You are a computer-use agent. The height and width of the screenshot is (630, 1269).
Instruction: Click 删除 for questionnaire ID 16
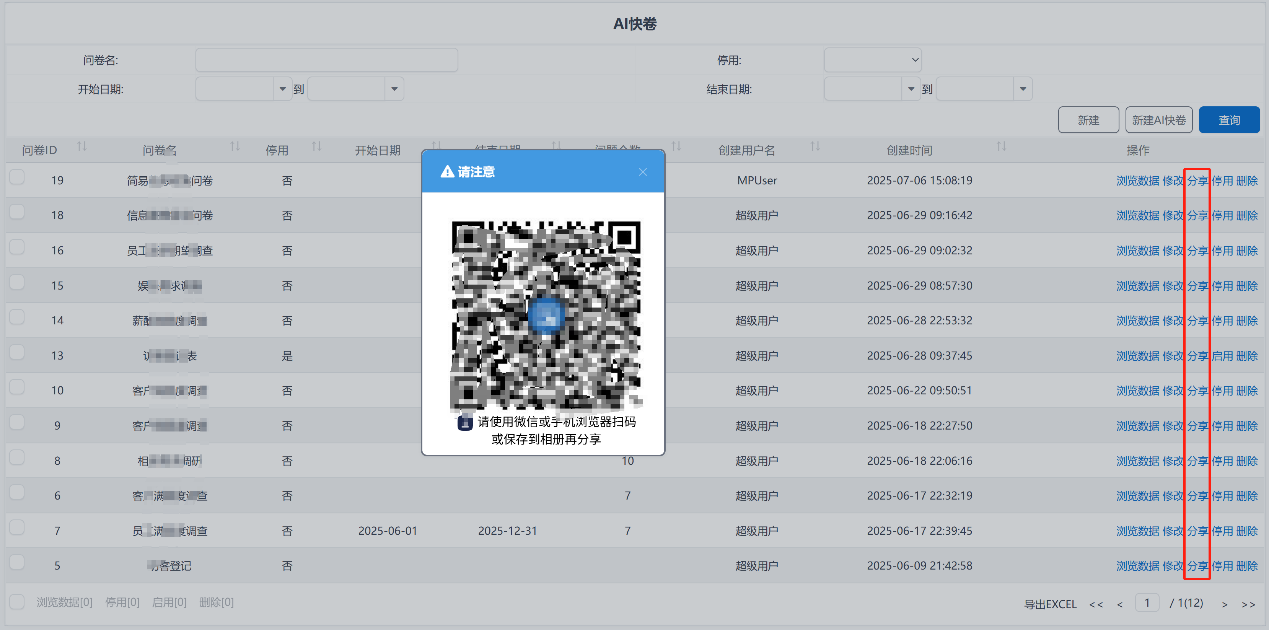tap(1247, 251)
